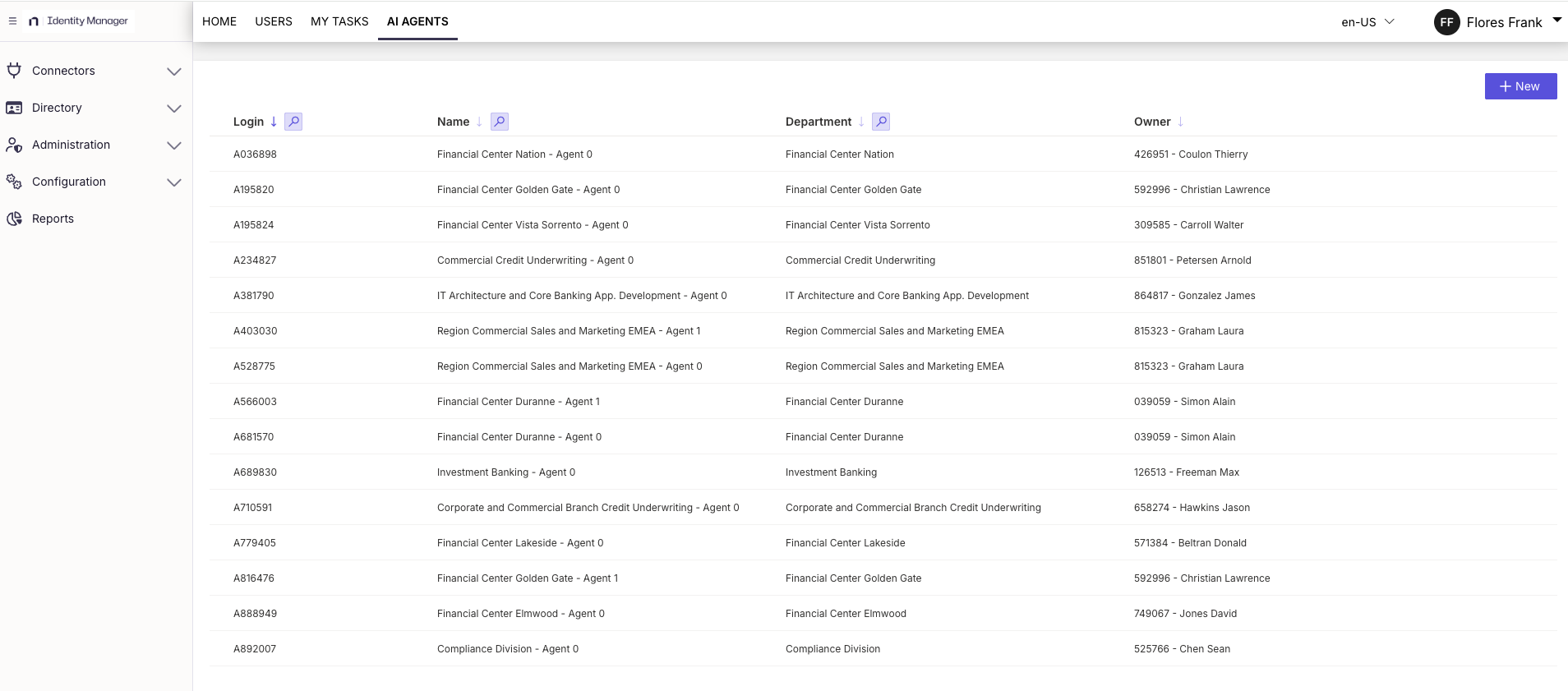1568x691 pixels.
Task: Expand the Configuration section chevron
Action: pos(174,182)
